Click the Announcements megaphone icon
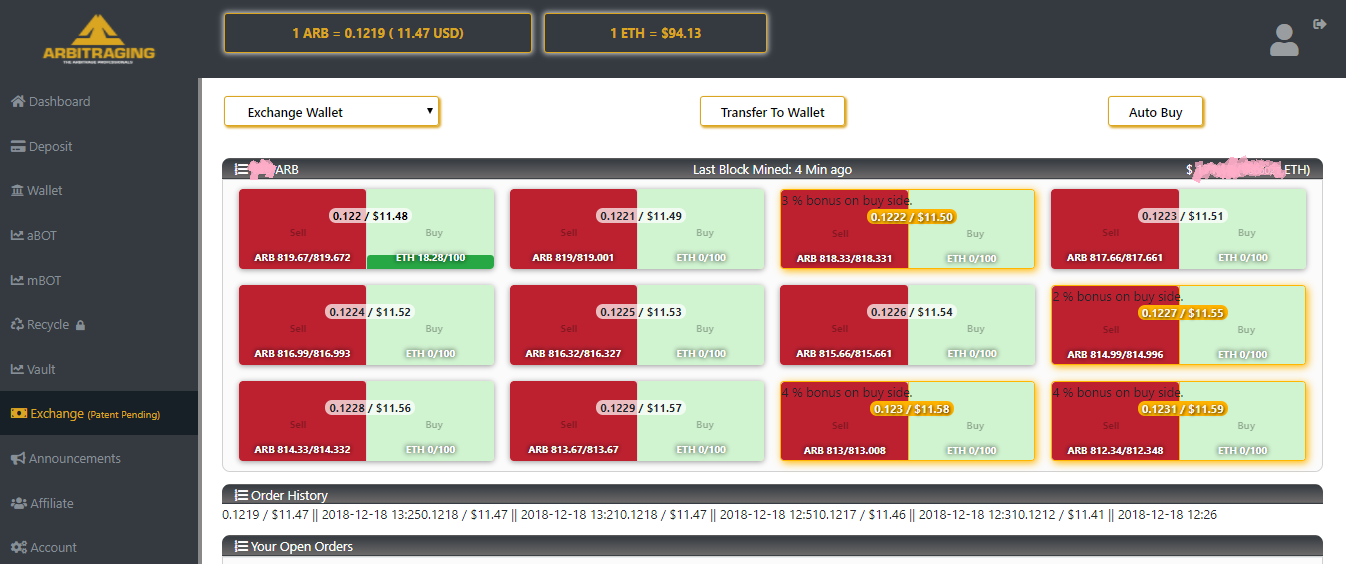The height and width of the screenshot is (564, 1346). pyautogui.click(x=18, y=459)
